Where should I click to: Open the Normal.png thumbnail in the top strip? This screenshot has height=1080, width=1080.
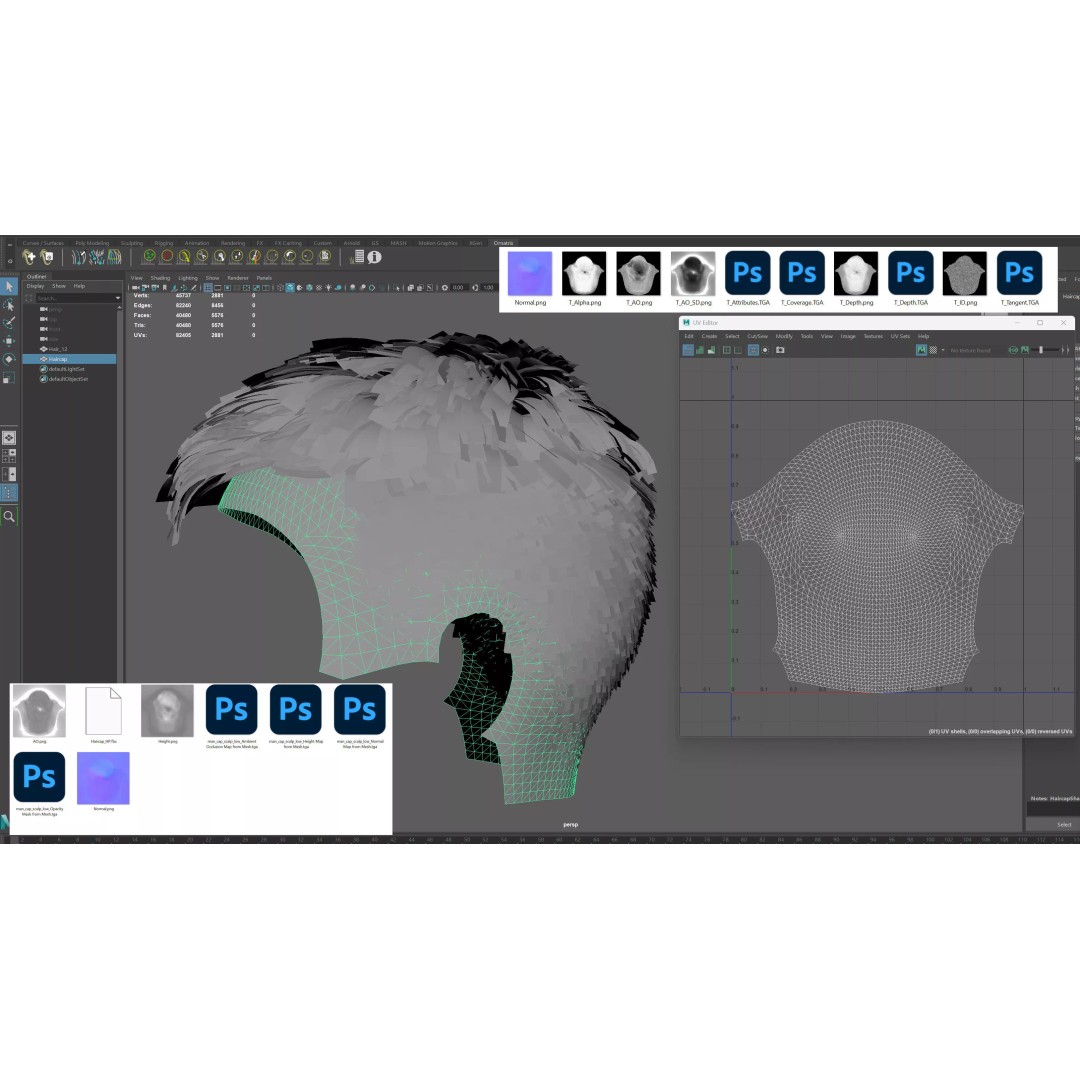pos(530,272)
